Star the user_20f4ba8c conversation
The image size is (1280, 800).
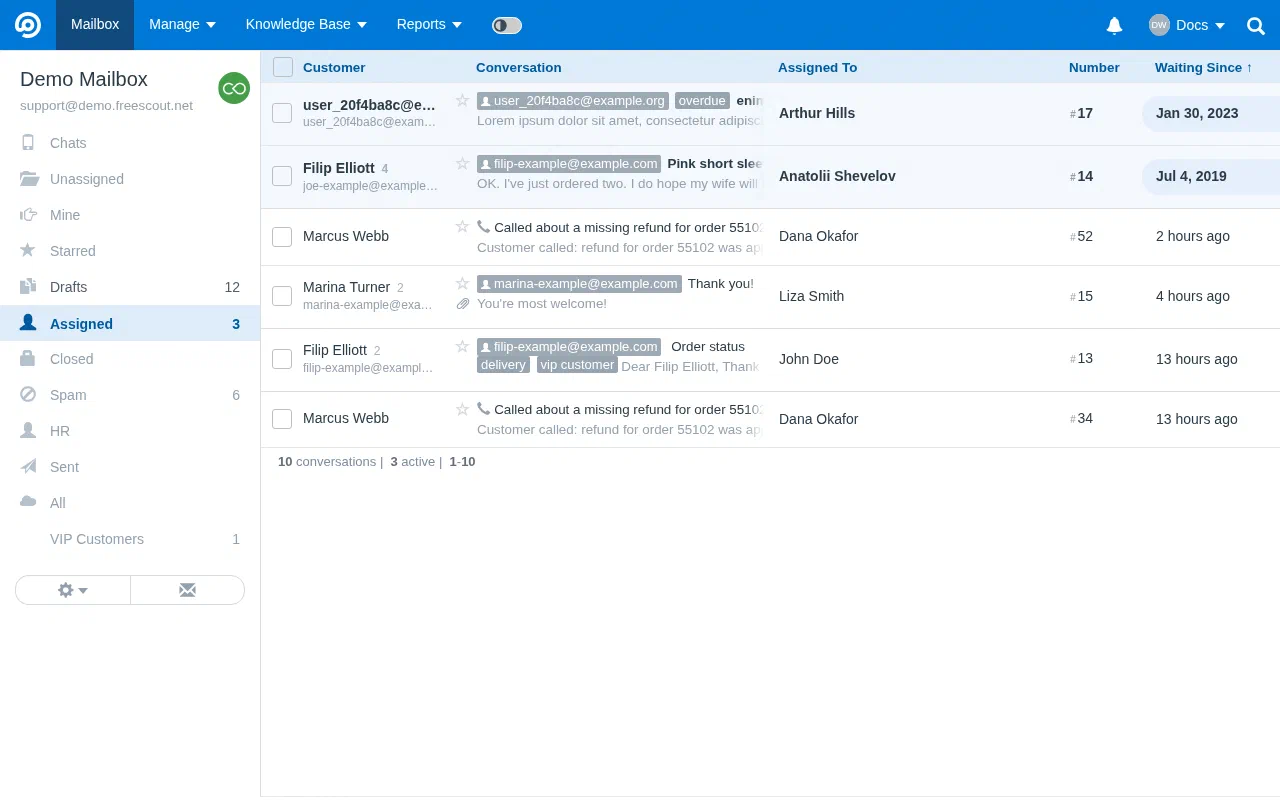(462, 100)
